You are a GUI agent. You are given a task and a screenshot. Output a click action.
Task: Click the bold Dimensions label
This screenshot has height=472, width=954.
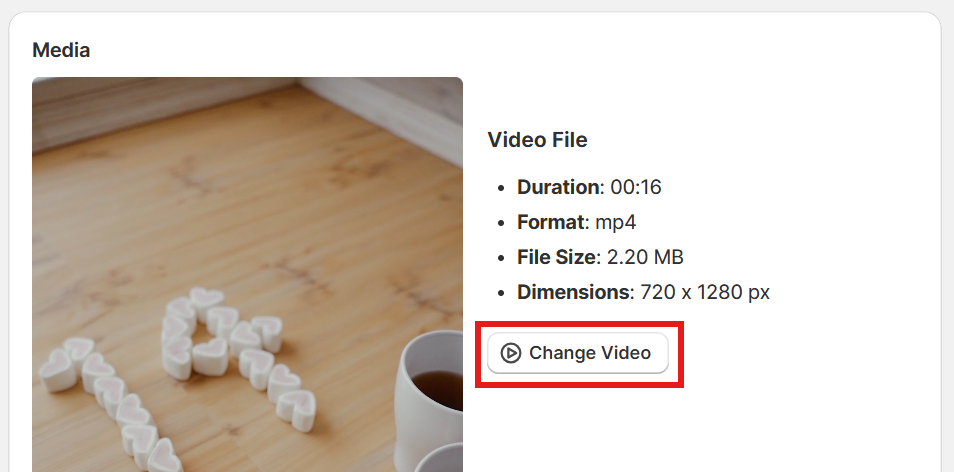point(573,293)
